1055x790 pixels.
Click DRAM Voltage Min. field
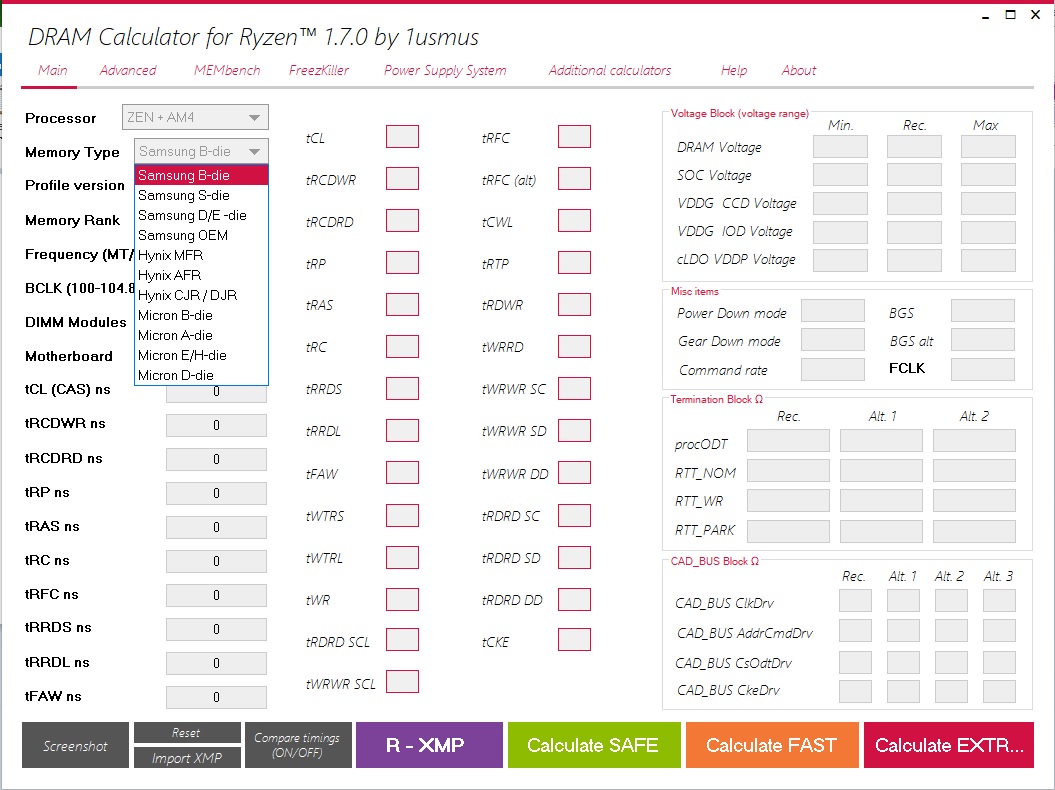pyautogui.click(x=840, y=147)
